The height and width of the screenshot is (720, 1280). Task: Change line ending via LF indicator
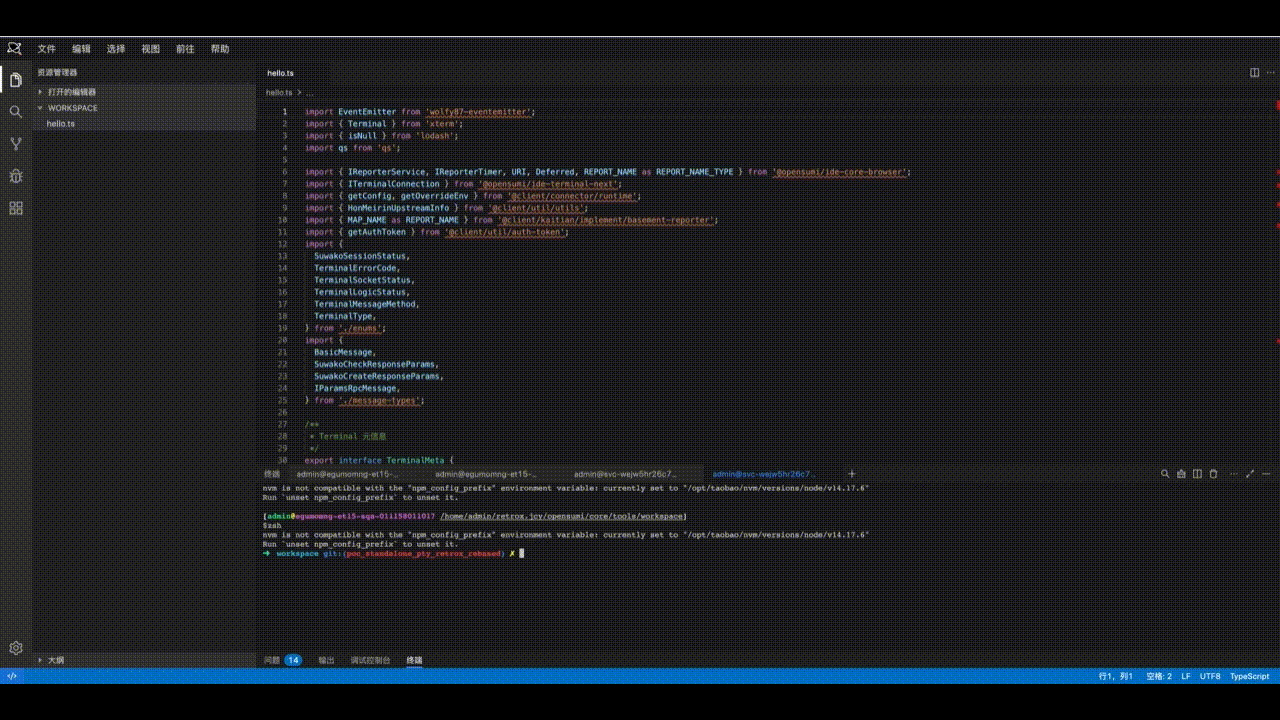tap(1186, 676)
